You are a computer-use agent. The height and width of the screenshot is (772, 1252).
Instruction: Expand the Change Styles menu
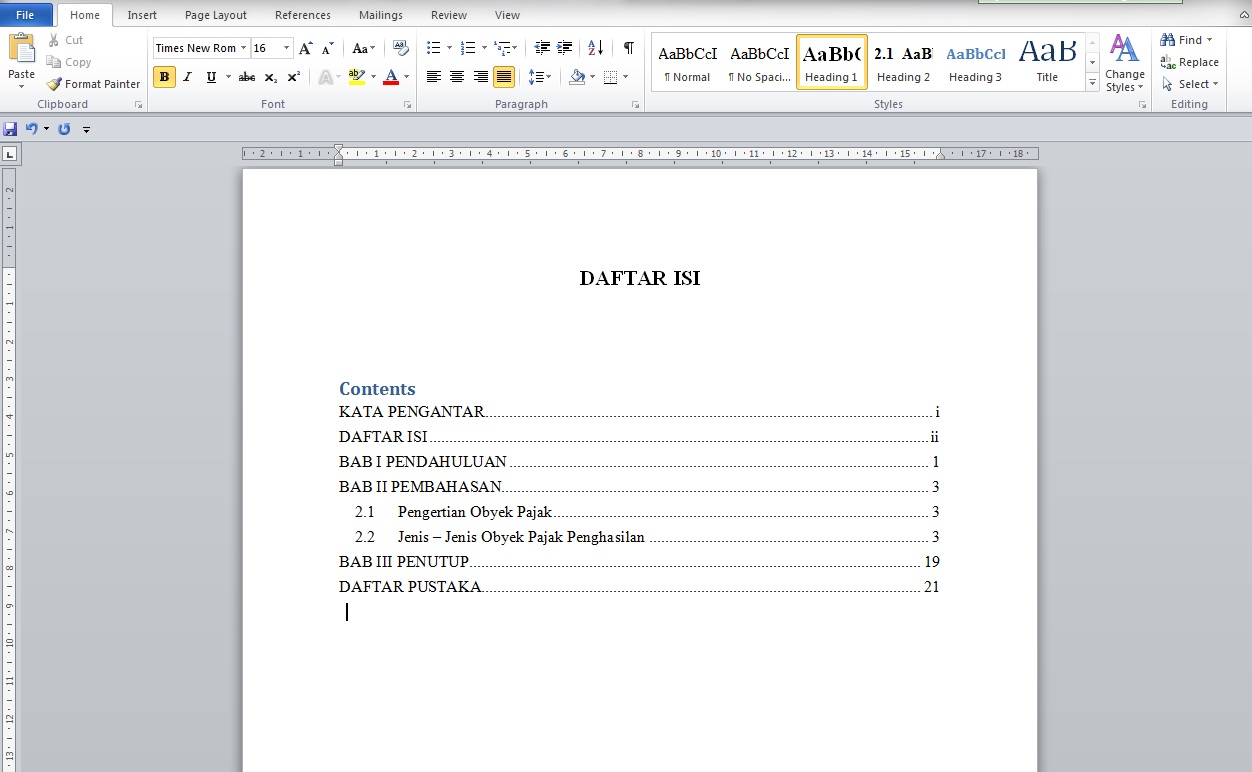pyautogui.click(x=1124, y=62)
